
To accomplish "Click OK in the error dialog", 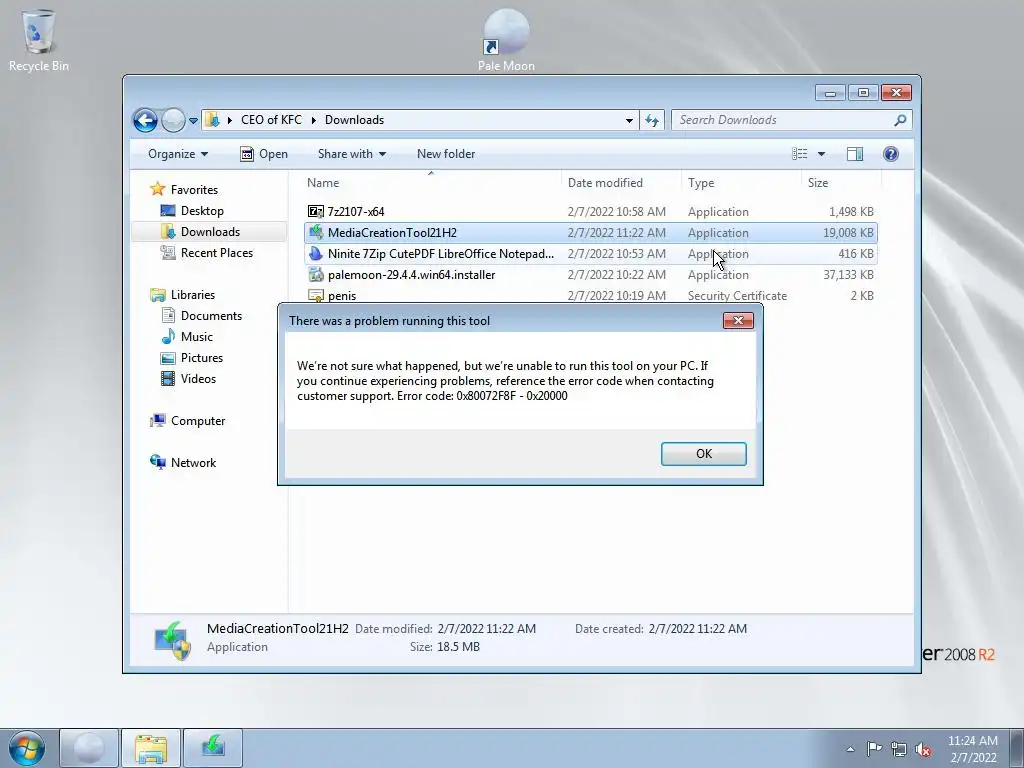I will pyautogui.click(x=703, y=454).
